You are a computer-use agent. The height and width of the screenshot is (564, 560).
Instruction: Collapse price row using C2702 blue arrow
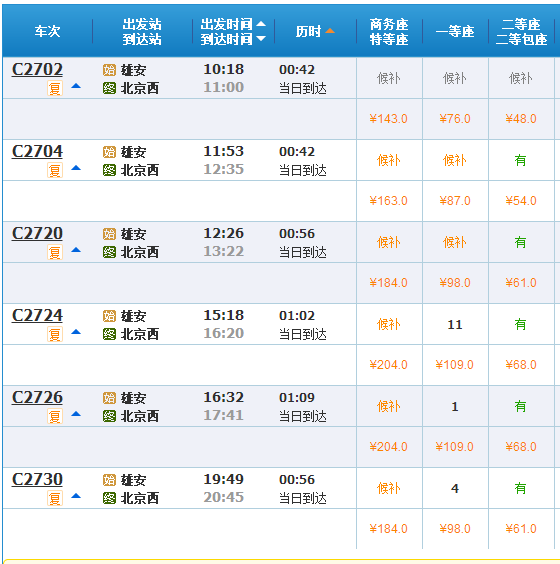tap(76, 86)
